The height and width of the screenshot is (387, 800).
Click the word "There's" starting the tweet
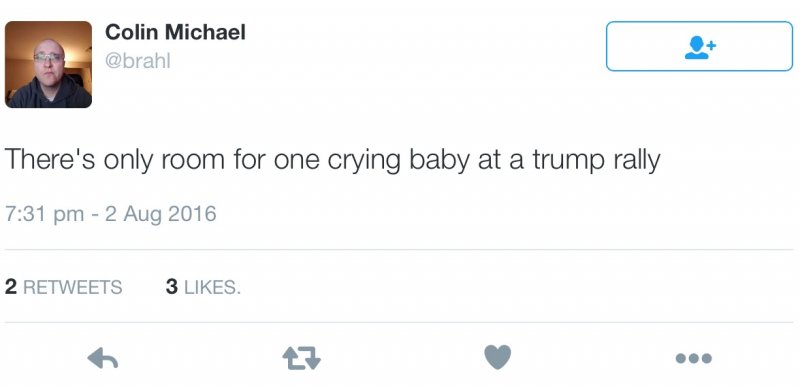(51, 158)
